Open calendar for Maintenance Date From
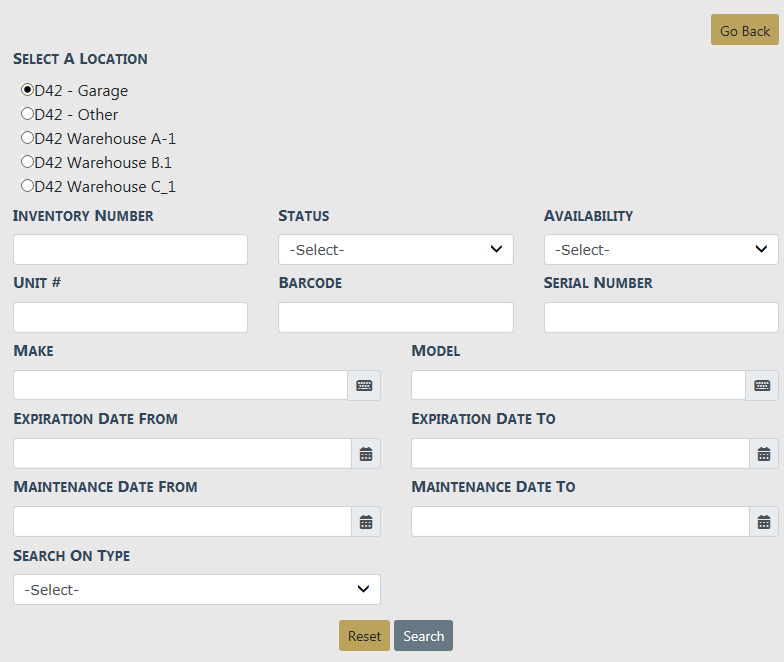This screenshot has height=662, width=784. tap(366, 521)
